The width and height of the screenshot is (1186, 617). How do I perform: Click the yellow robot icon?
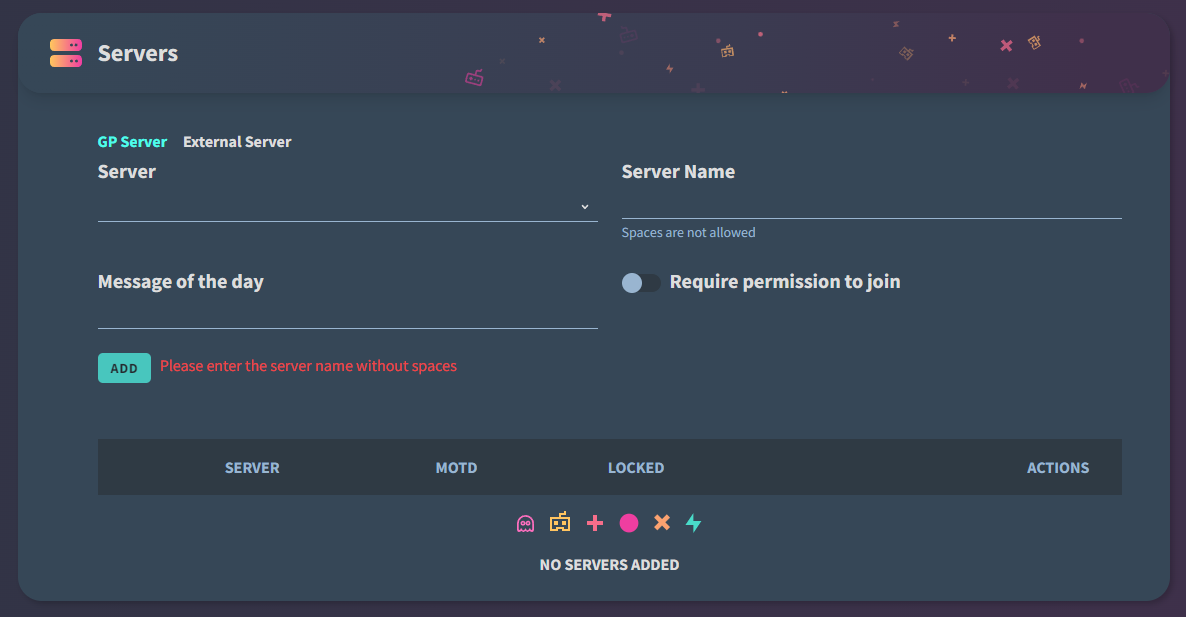click(560, 522)
